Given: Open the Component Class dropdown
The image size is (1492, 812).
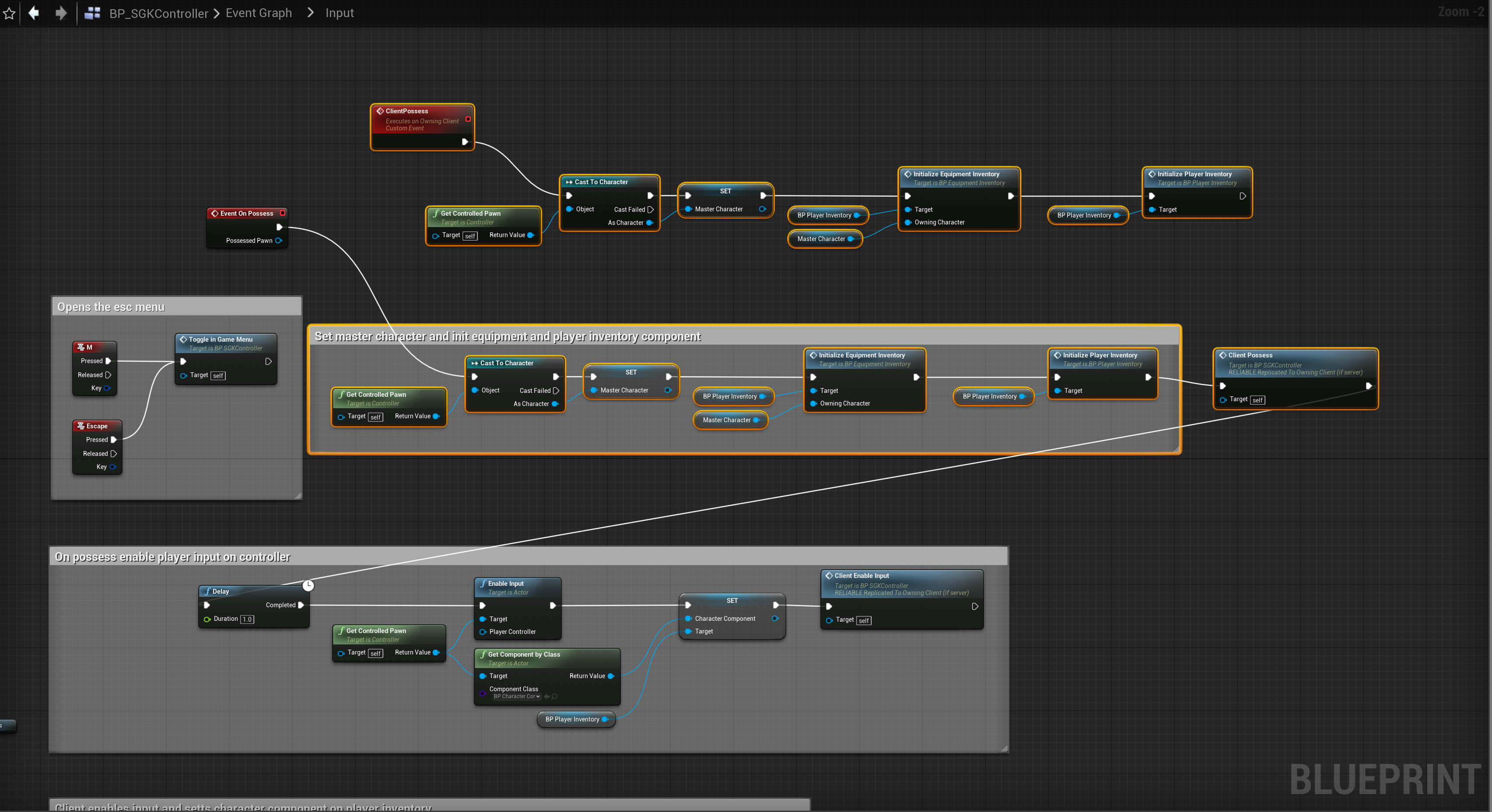Looking at the screenshot, I should 517,697.
